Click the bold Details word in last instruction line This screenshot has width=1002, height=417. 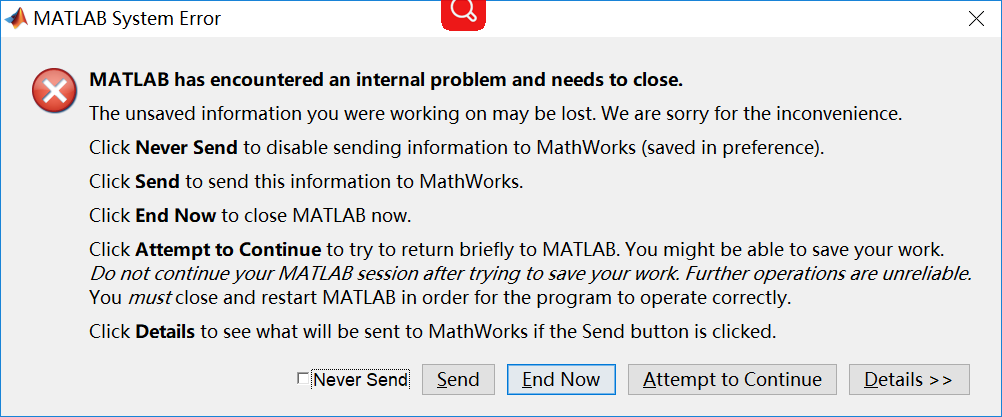(165, 331)
